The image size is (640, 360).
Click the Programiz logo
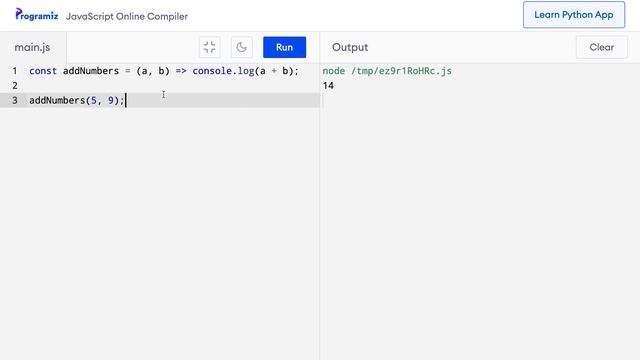point(36,15)
